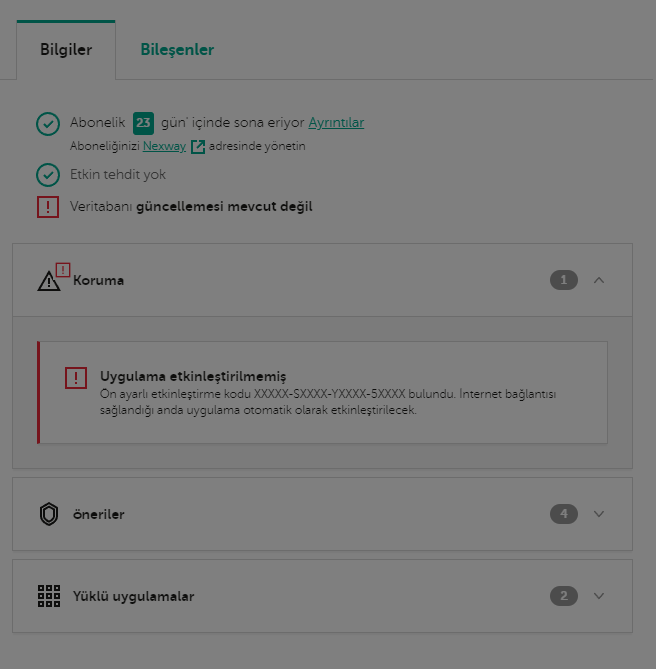Screen dimensions: 656x669
Task: Collapse the Koruma section chevron
Action: point(599,280)
